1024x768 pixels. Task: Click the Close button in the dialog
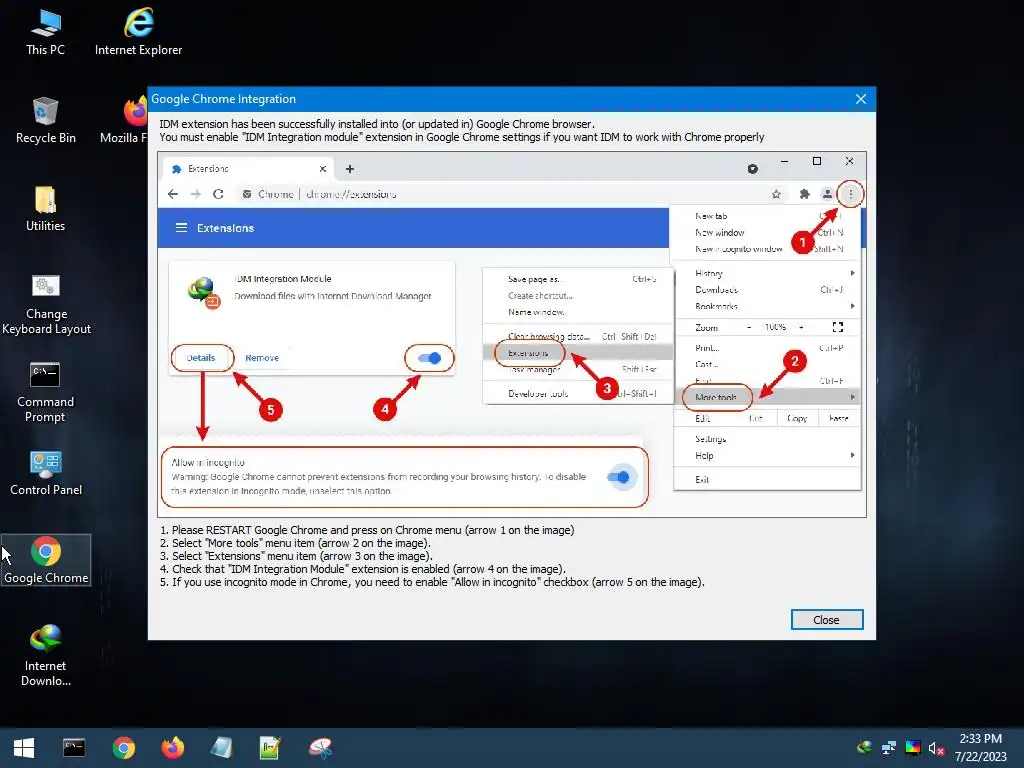coord(827,620)
